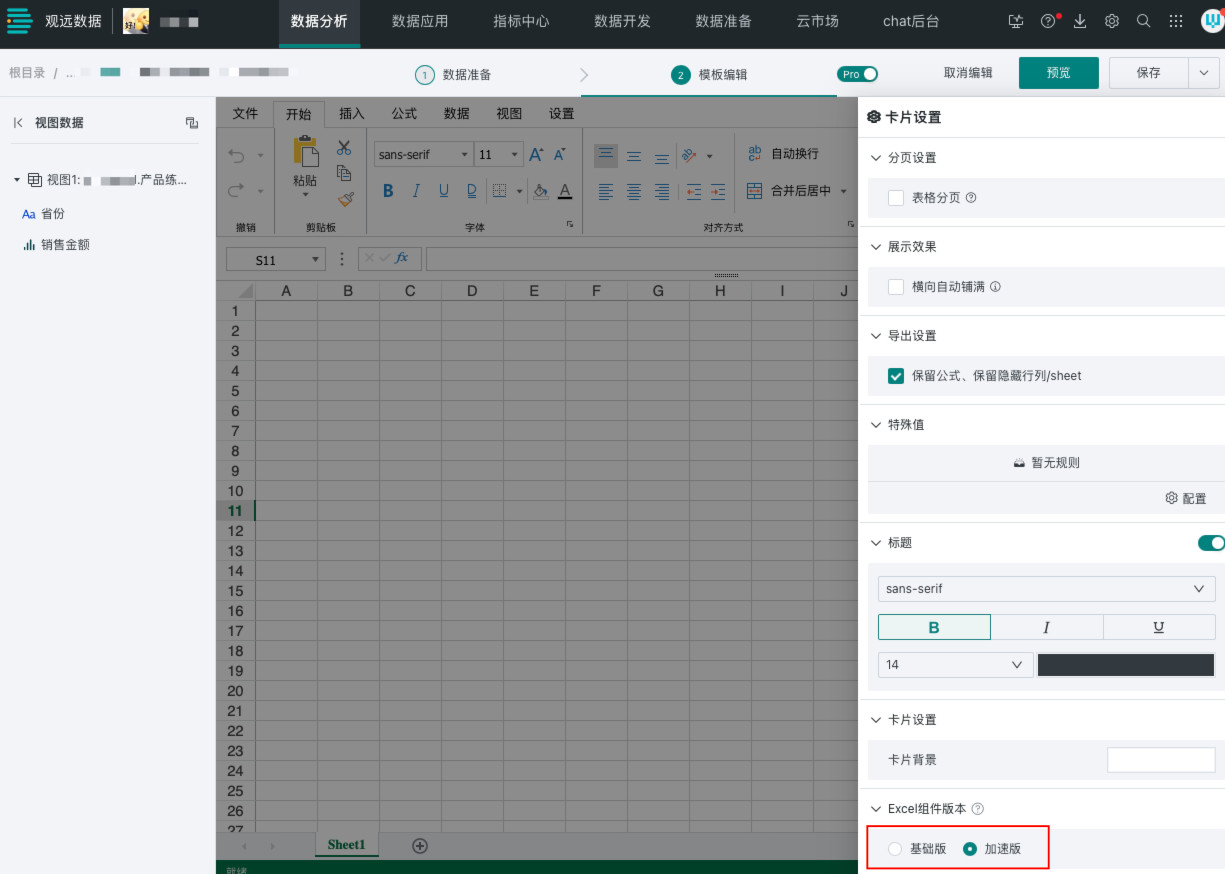Select the format painter brush icon
The width and height of the screenshot is (1225, 874).
point(346,199)
